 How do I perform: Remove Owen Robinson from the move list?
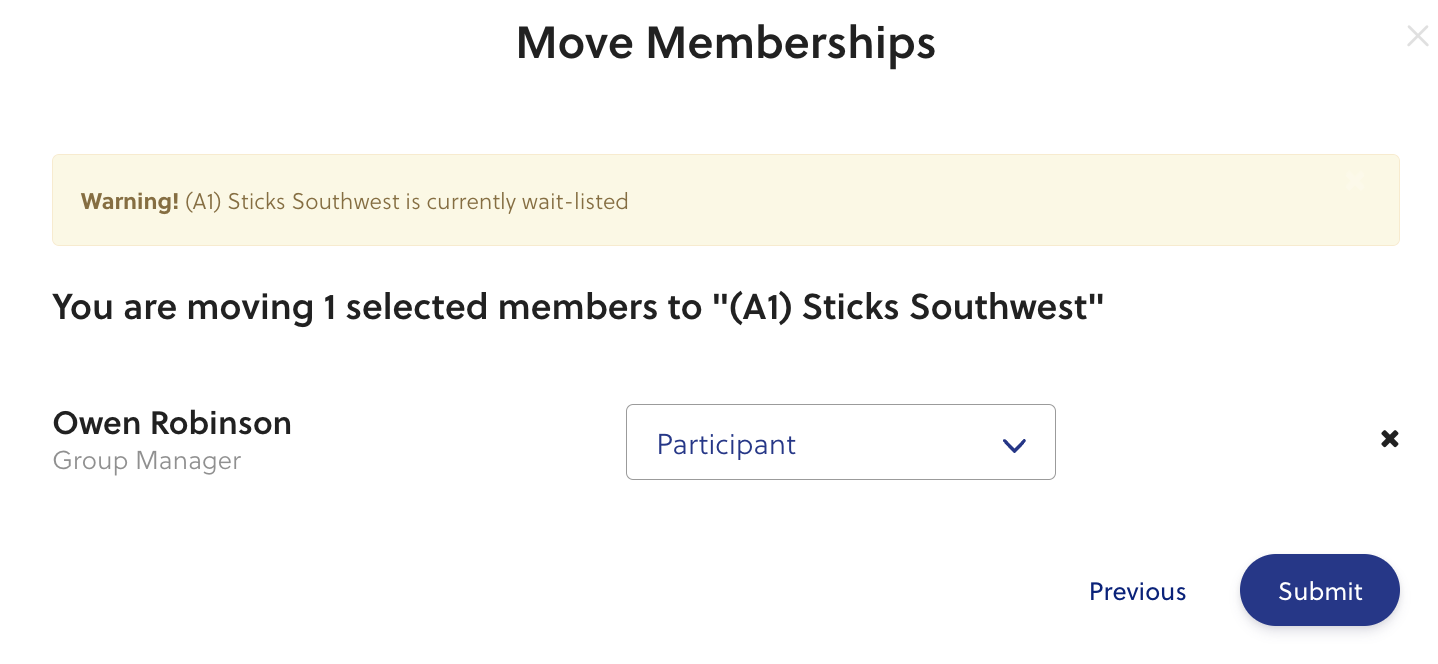pyautogui.click(x=1389, y=438)
